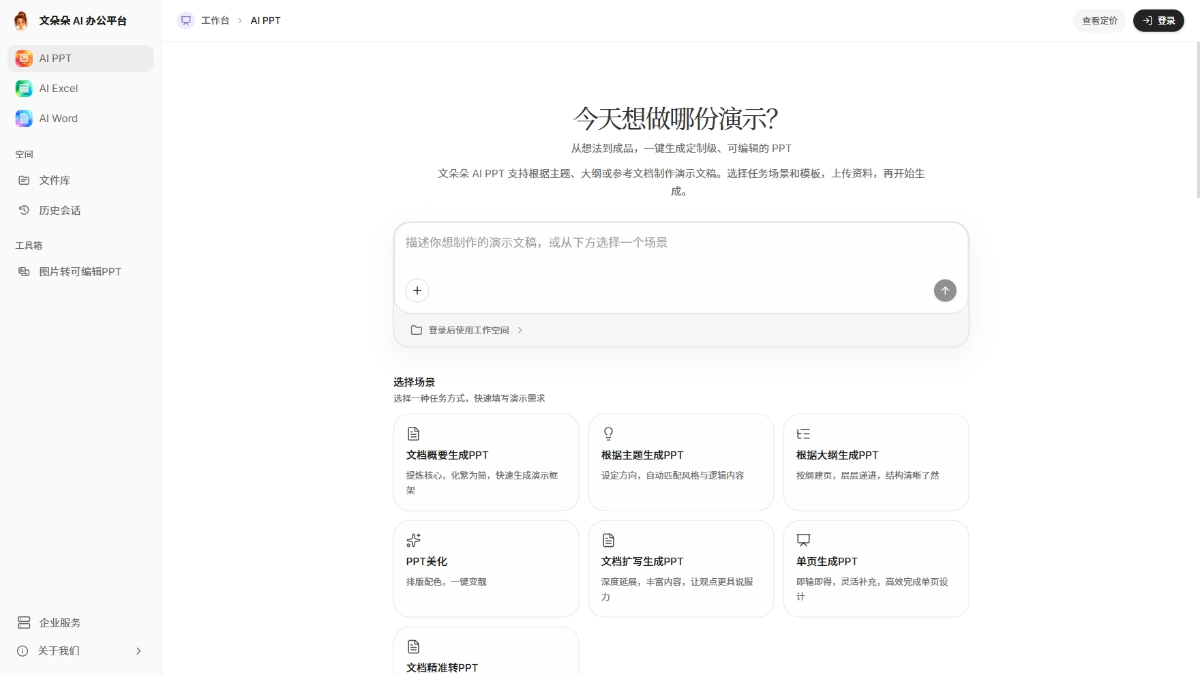Open 历史会话 label in sidebar
The image size is (1200, 675).
click(60, 210)
